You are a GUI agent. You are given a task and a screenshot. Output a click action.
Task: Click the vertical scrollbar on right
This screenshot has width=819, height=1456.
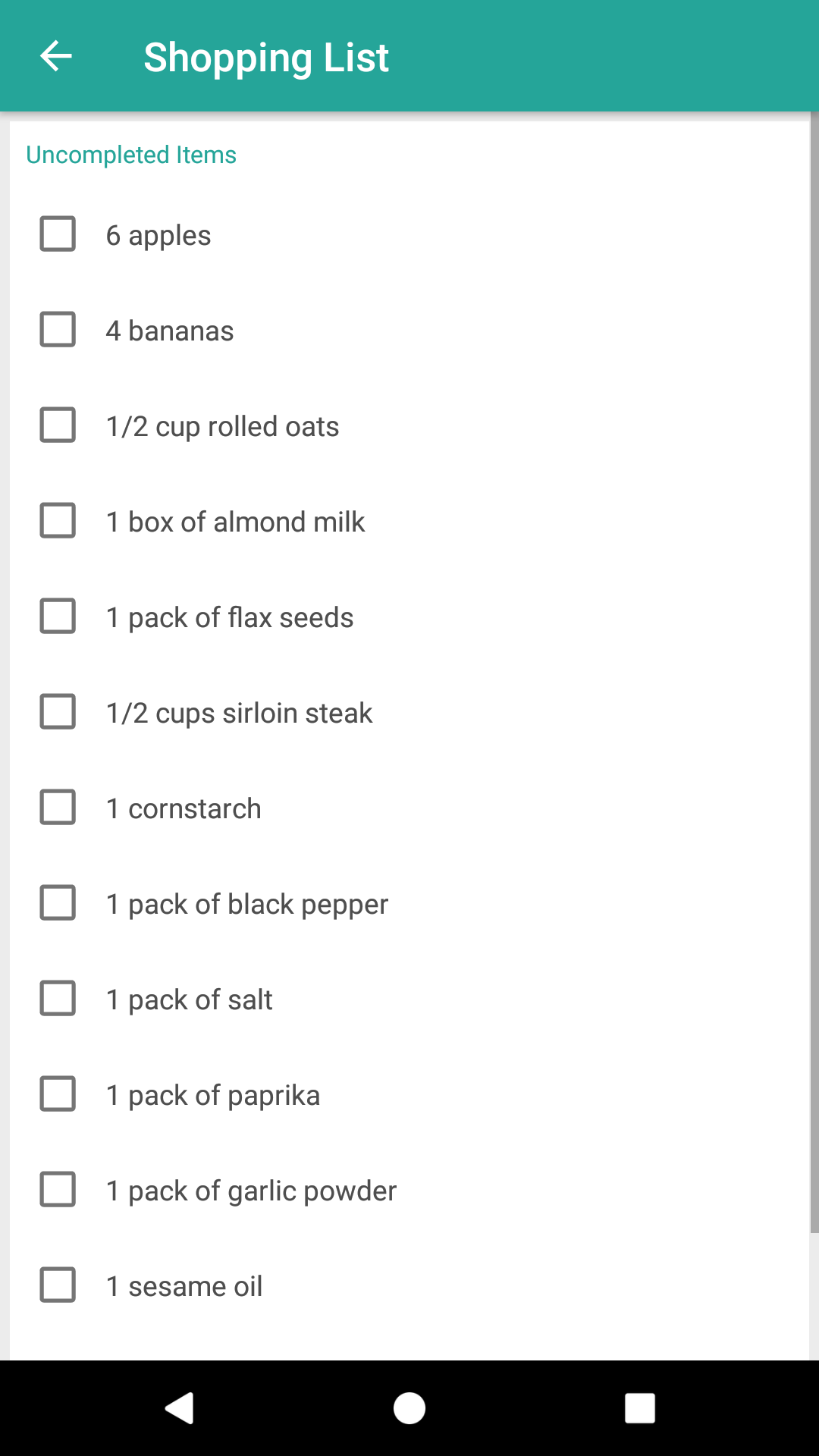click(x=814, y=672)
